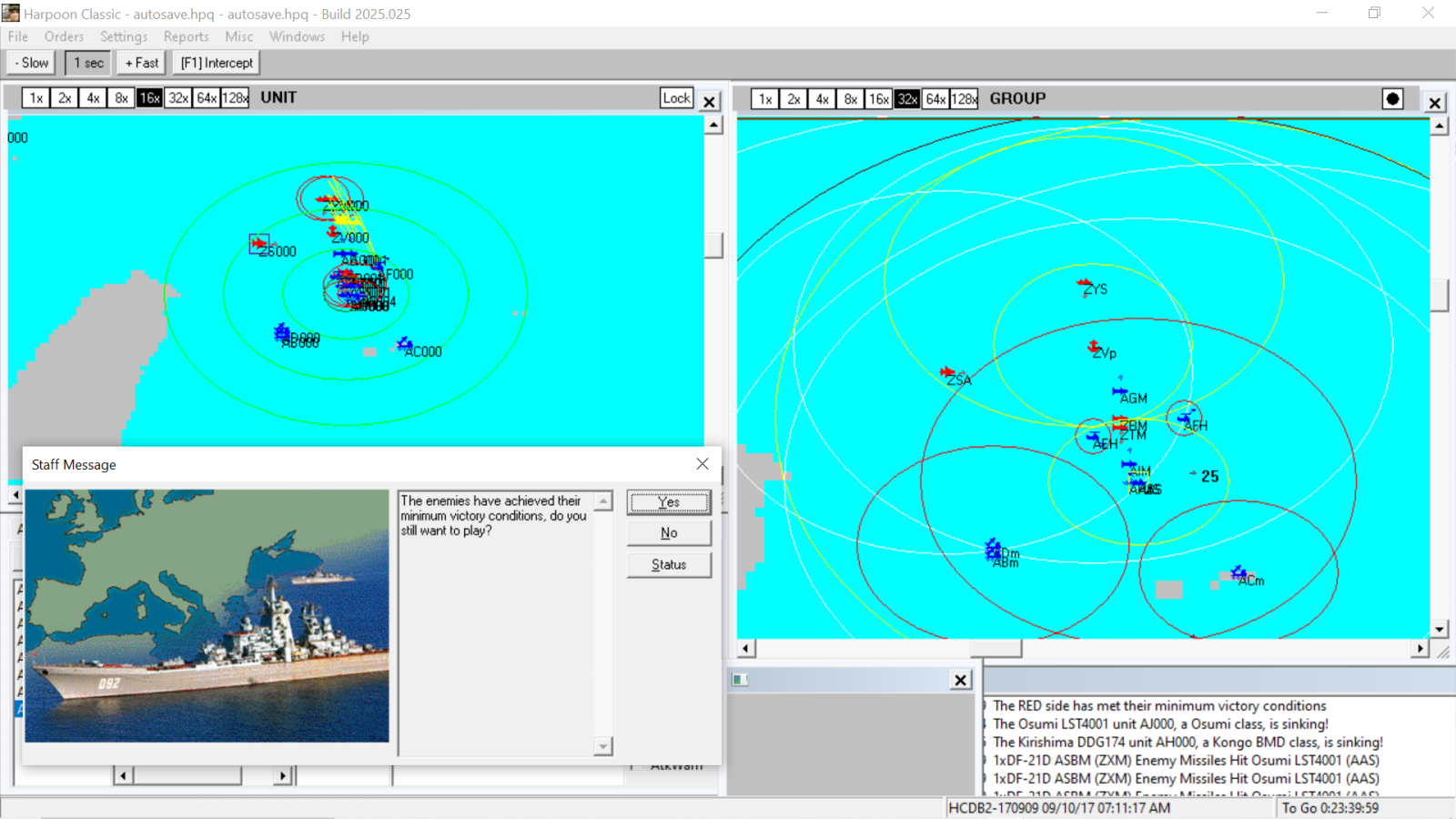Image resolution: width=1456 pixels, height=819 pixels.
Task: Select the AC000 unit on unit map
Action: tap(404, 344)
